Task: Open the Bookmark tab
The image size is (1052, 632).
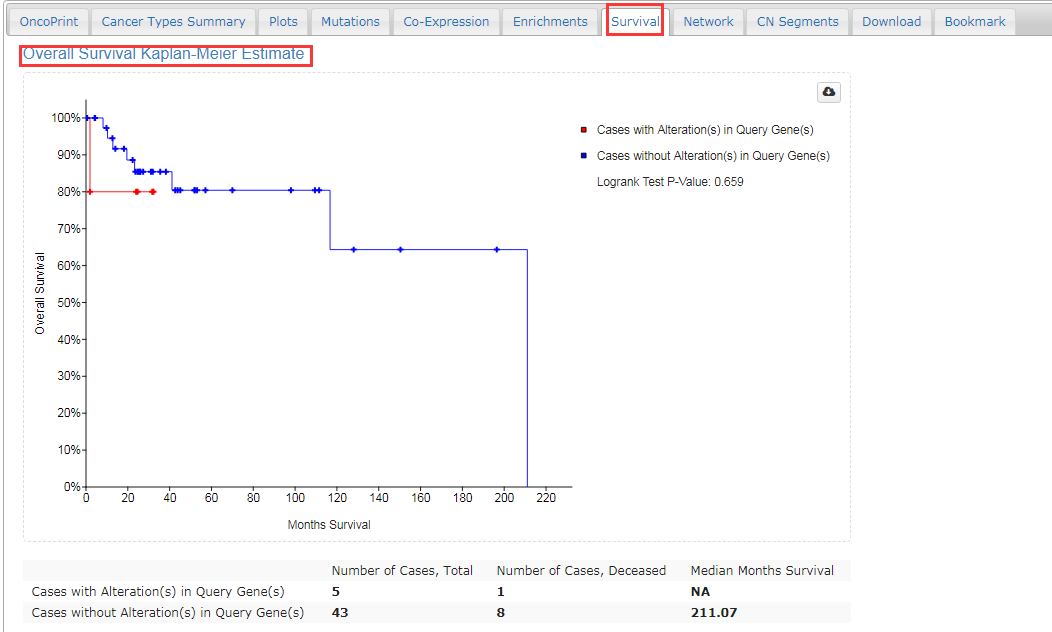Action: (975, 22)
